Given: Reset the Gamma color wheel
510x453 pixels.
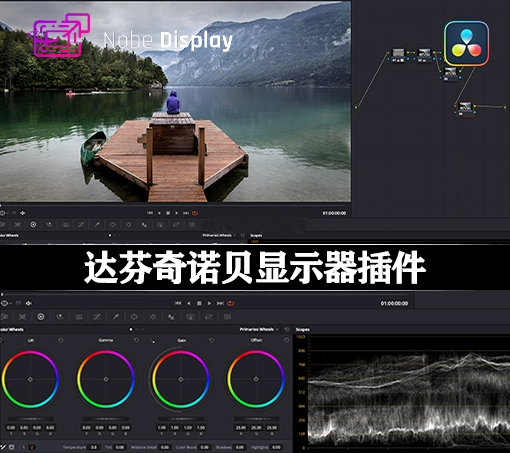Looking at the screenshot, I should click(136, 340).
